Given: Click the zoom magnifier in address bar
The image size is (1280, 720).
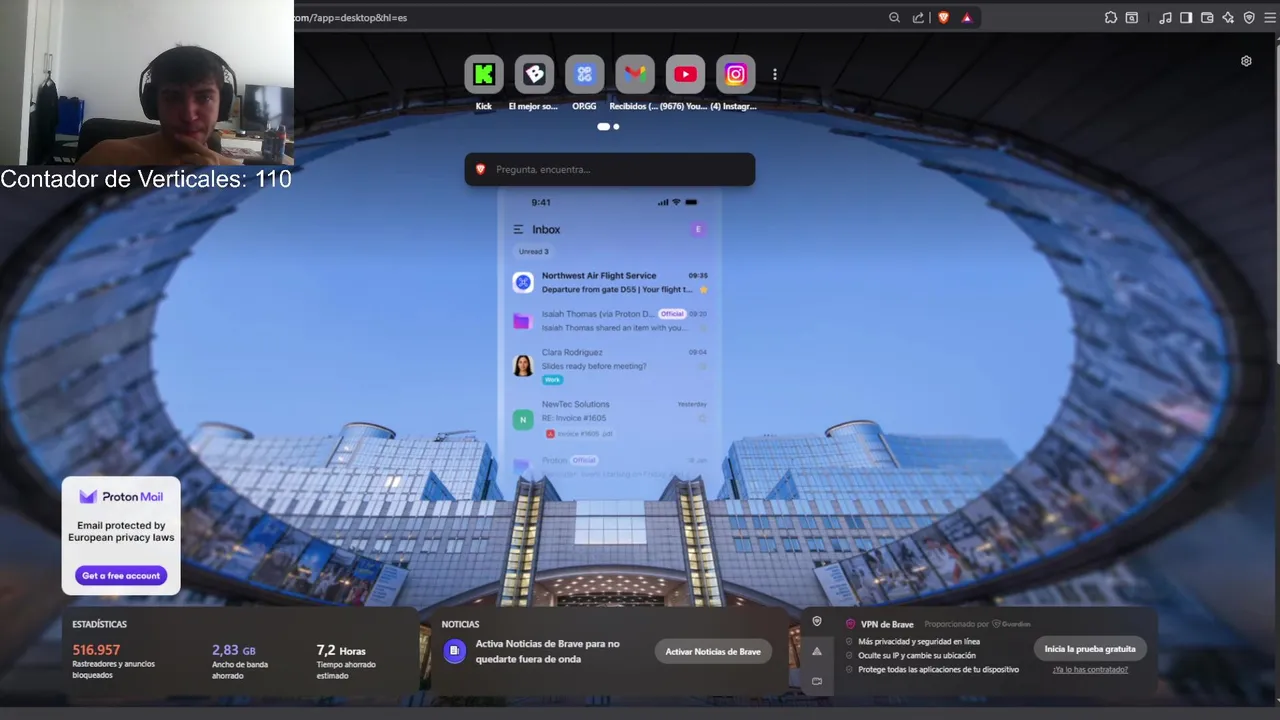Looking at the screenshot, I should pos(894,17).
